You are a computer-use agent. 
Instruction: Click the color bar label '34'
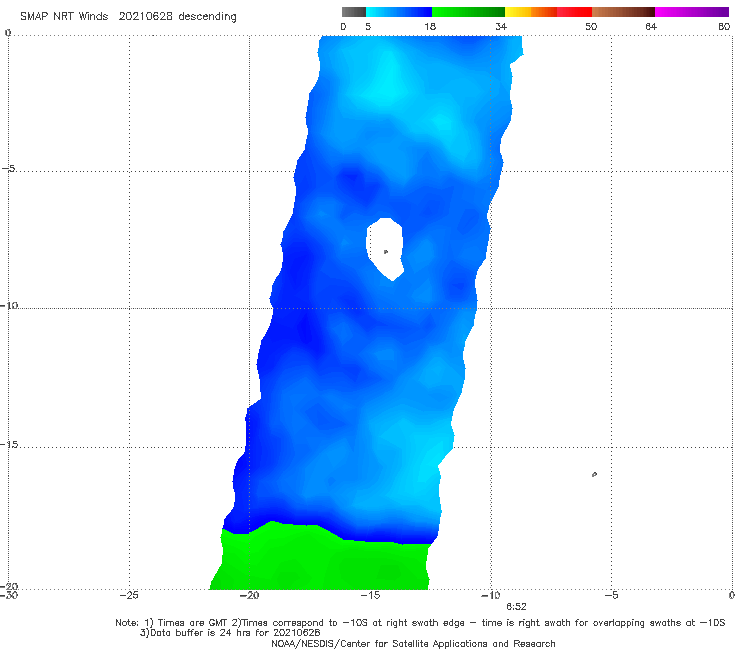[x=501, y=26]
